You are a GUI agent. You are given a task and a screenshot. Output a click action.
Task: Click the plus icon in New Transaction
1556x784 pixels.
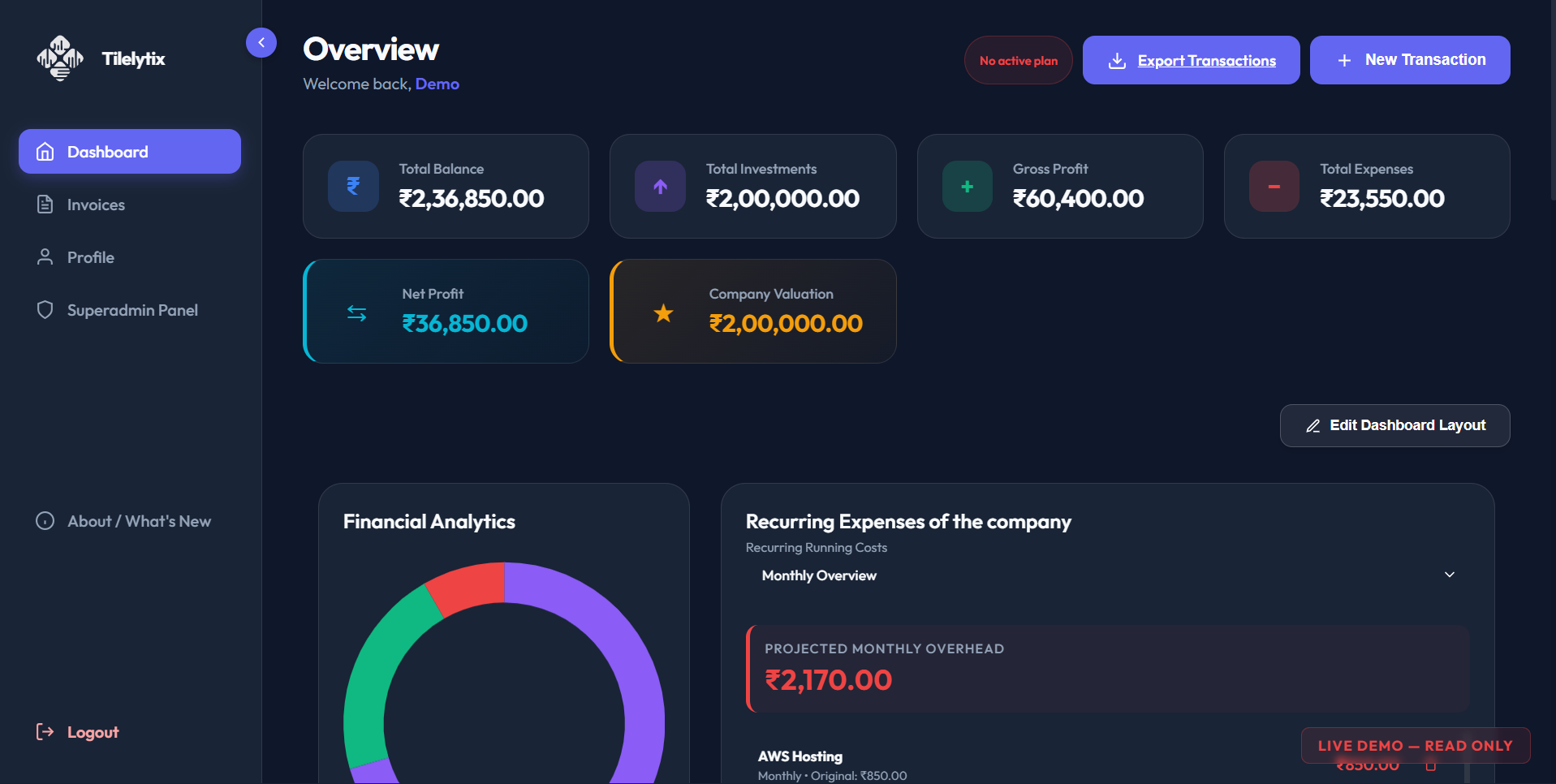pyautogui.click(x=1345, y=61)
